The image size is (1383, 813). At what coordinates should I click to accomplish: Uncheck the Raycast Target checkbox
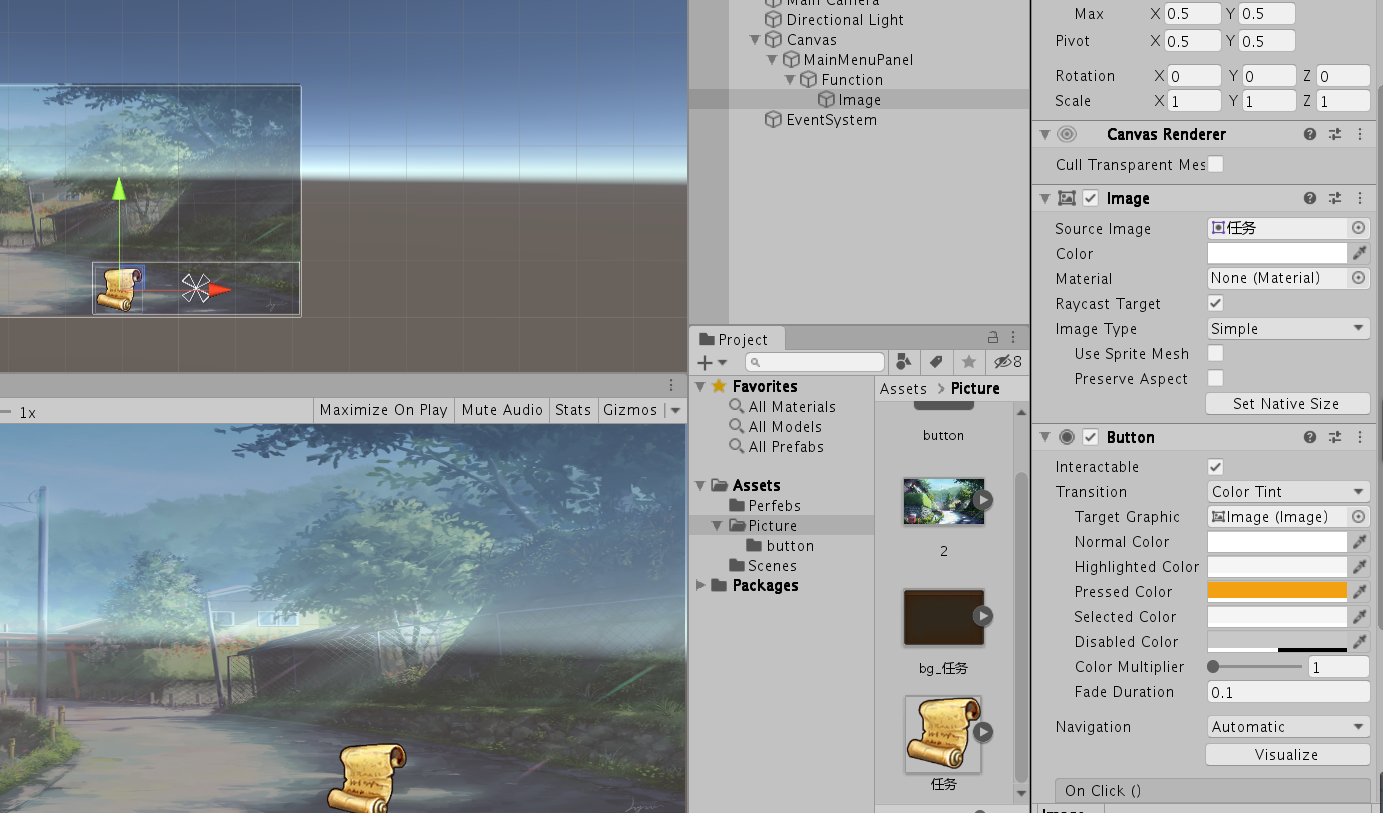pyautogui.click(x=1216, y=303)
